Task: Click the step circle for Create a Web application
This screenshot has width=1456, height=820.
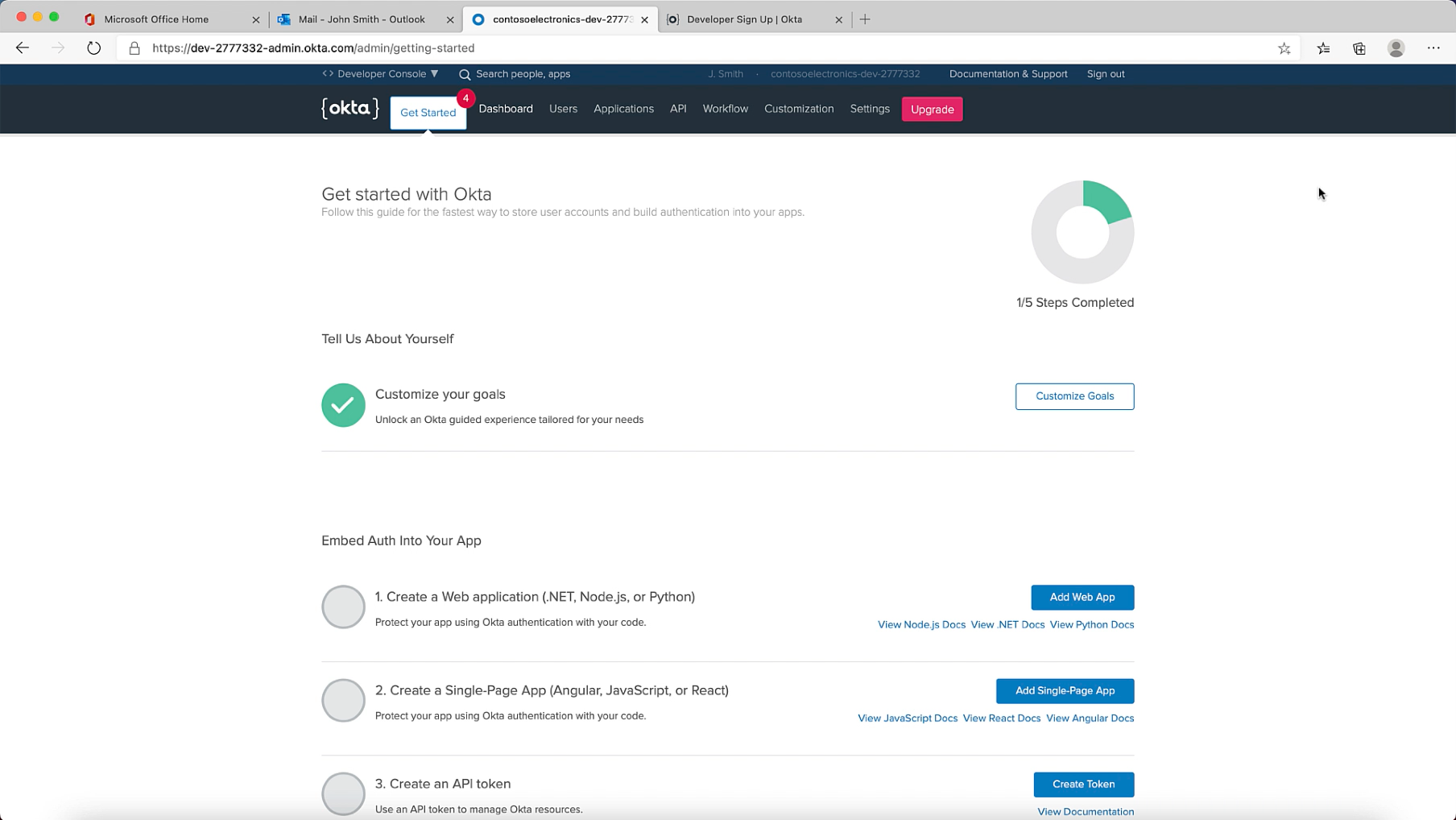Action: (343, 607)
